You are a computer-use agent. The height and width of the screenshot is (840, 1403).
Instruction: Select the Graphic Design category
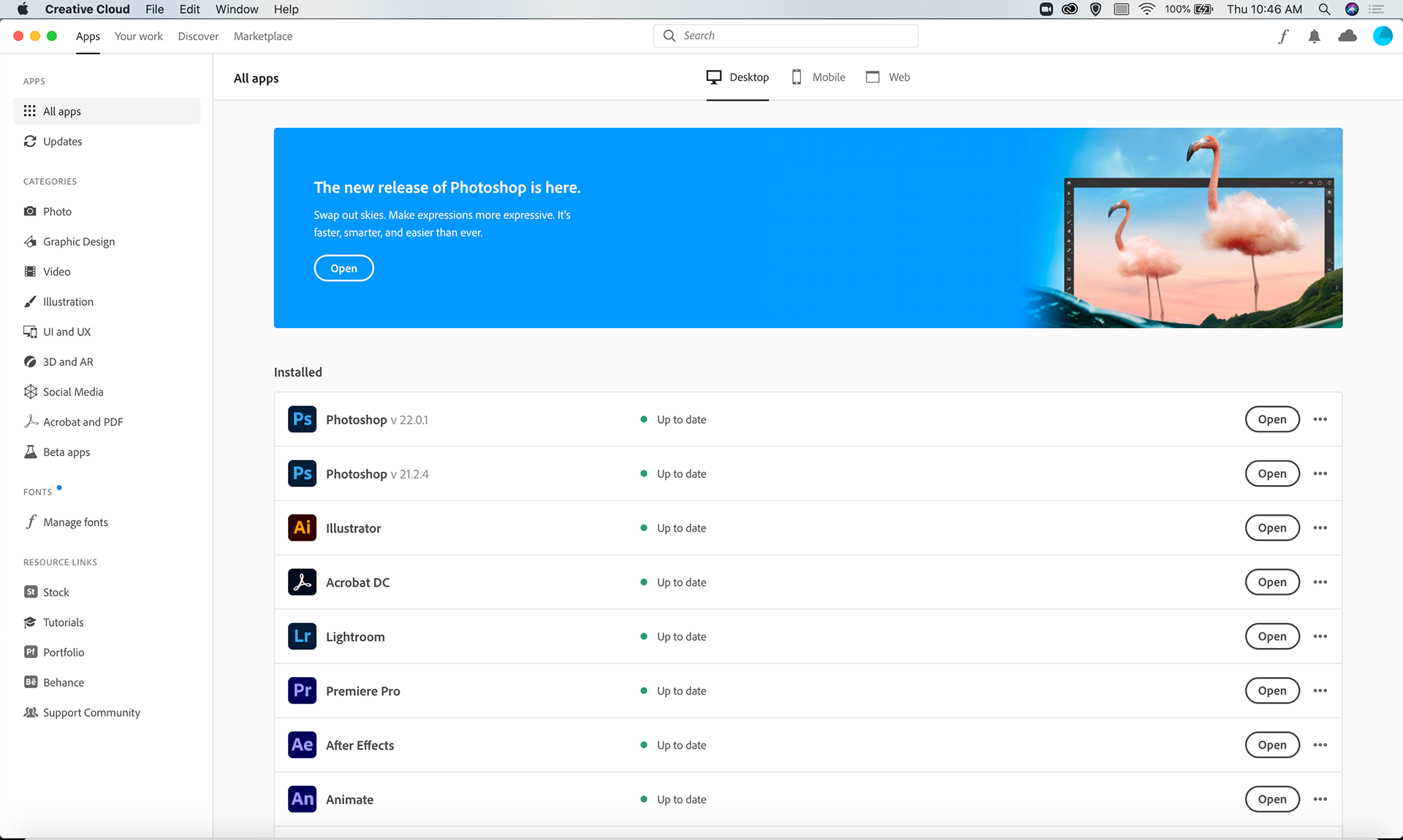[x=107, y=241]
